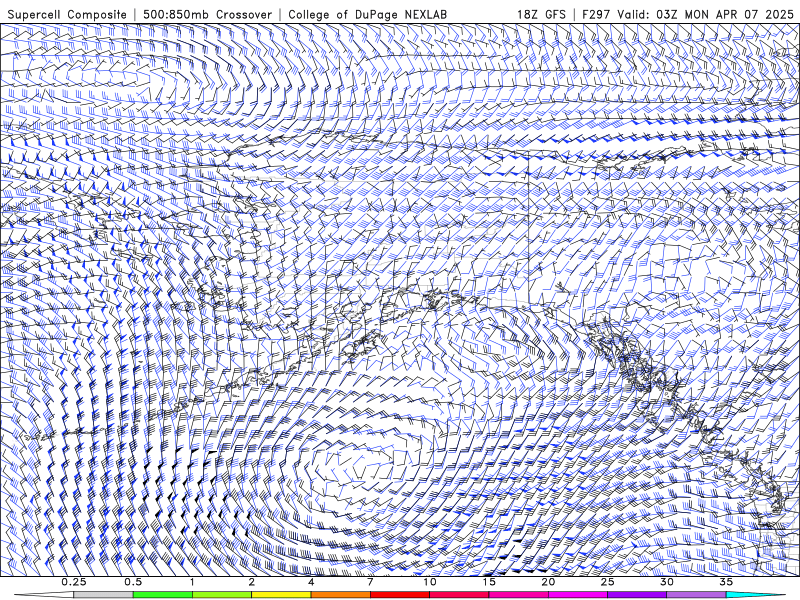Select the crimson 10–15 legend segment
Viewport: 800px width, 600px height.
click(459, 595)
